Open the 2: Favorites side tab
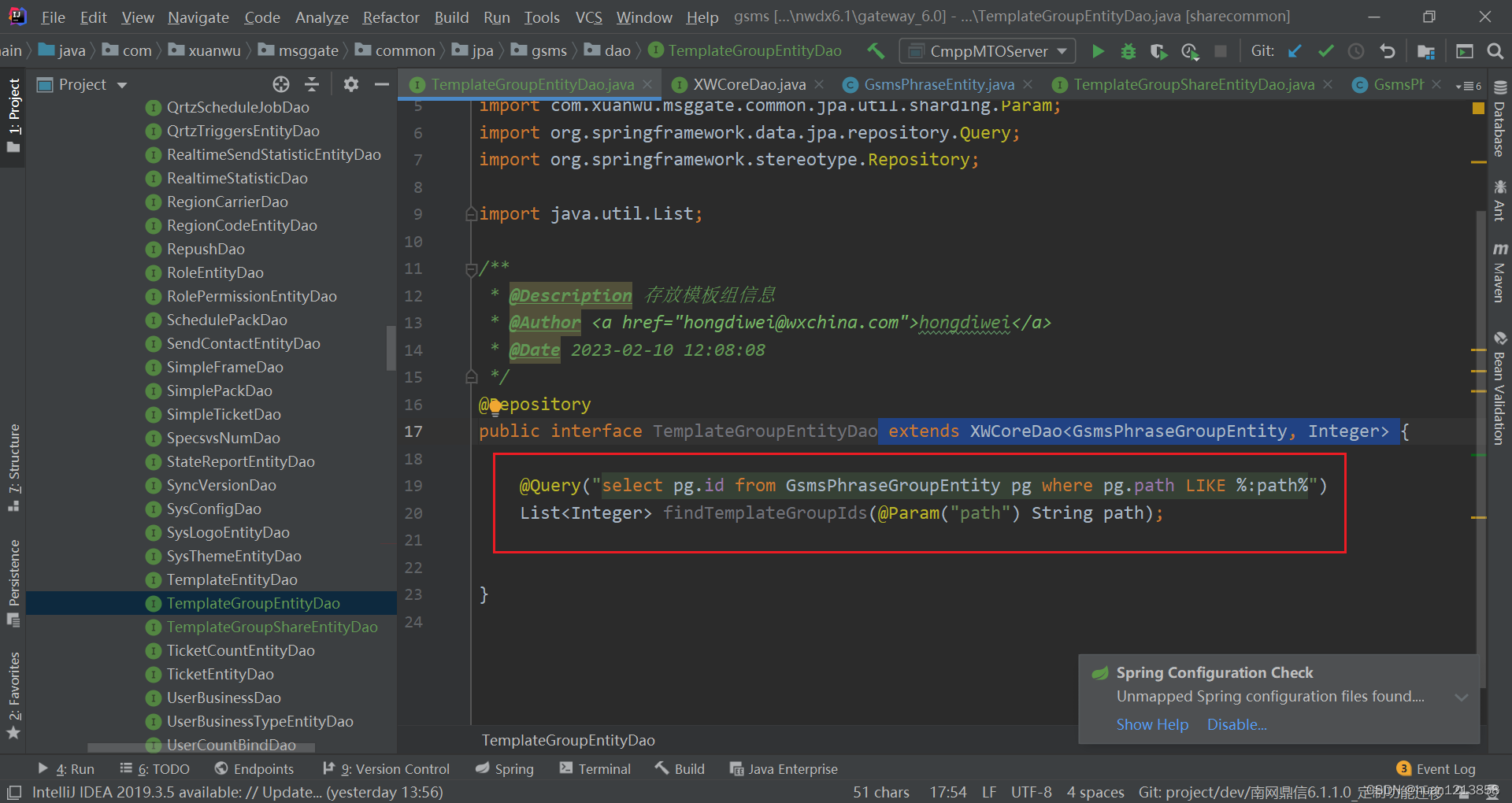The width and height of the screenshot is (1512, 803). tap(13, 696)
